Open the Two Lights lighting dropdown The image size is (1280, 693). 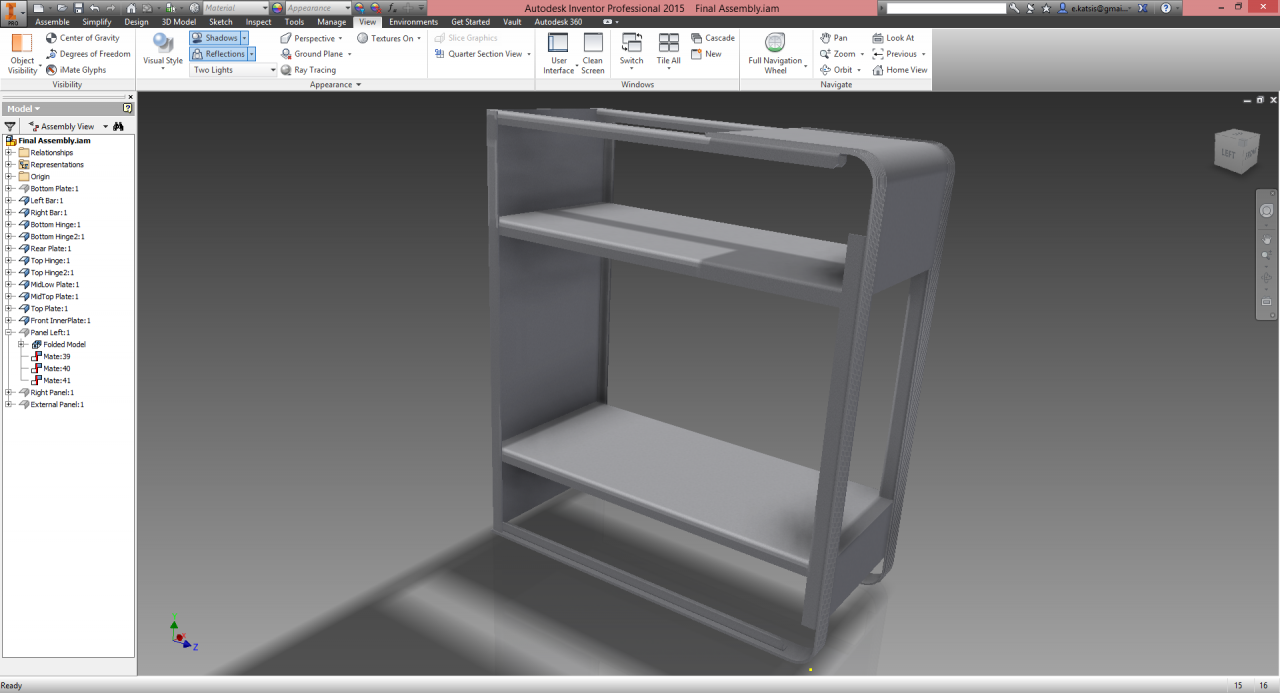234,70
